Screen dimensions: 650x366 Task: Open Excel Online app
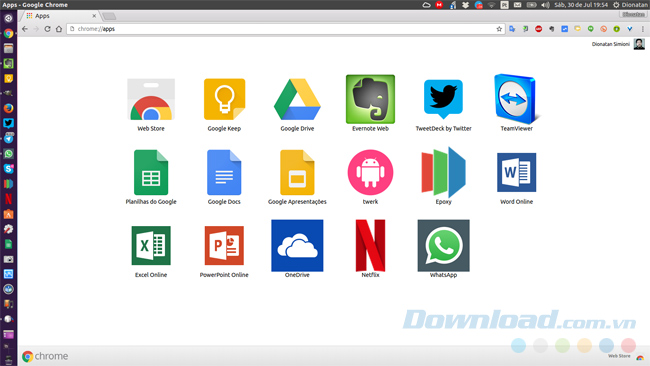(x=151, y=245)
